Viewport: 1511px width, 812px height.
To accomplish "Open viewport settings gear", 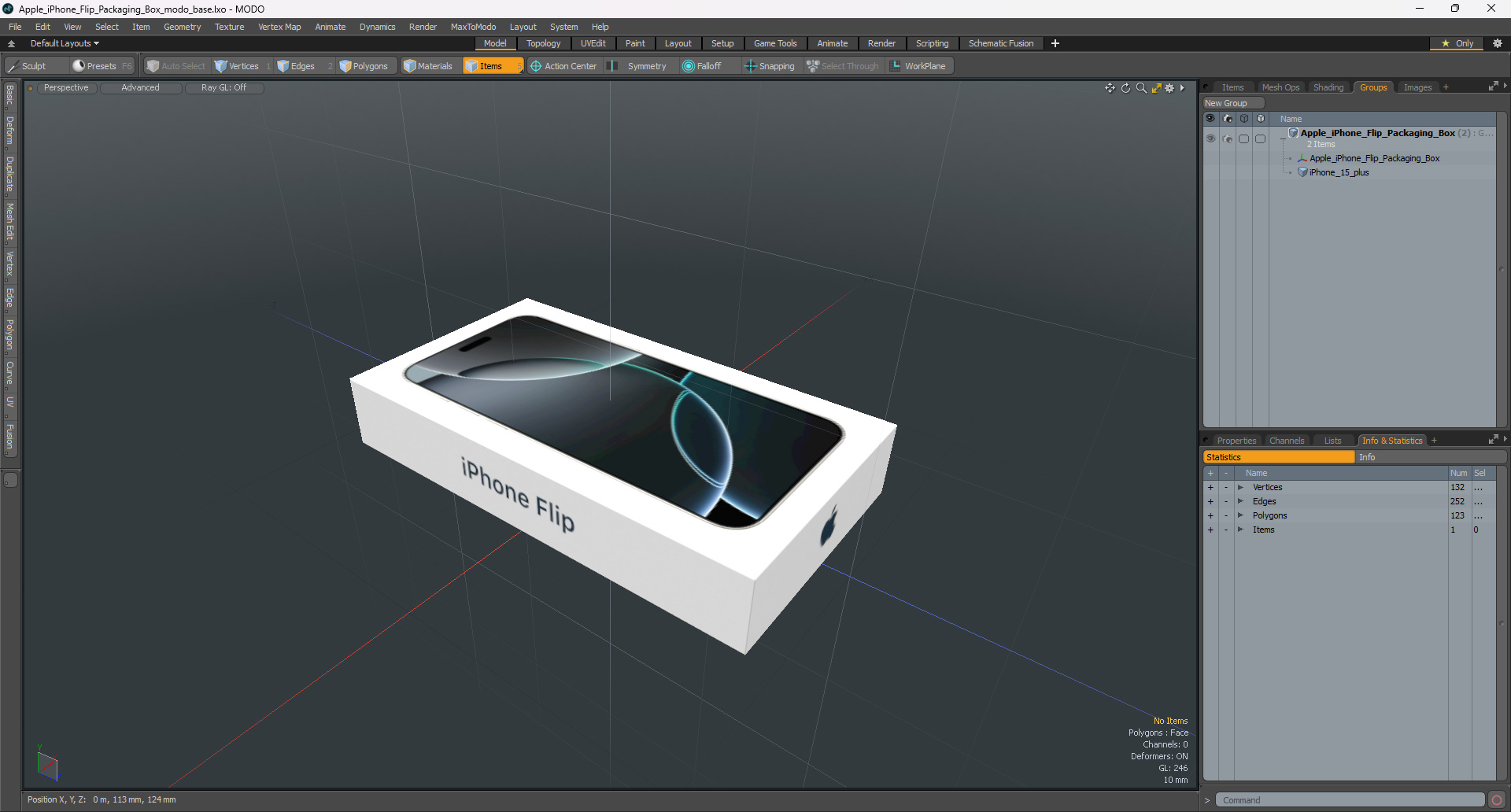I will pyautogui.click(x=1170, y=88).
